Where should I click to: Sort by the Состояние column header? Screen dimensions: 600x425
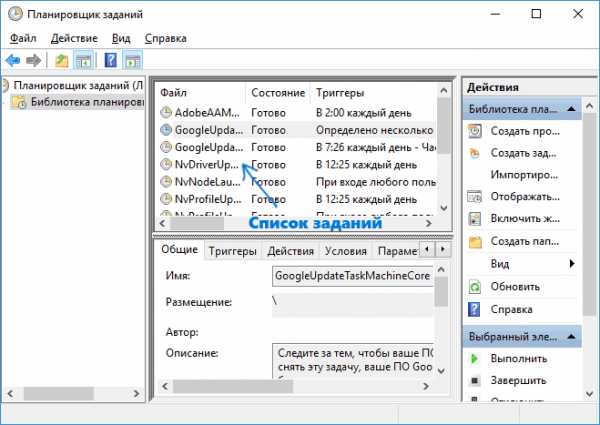coord(278,93)
